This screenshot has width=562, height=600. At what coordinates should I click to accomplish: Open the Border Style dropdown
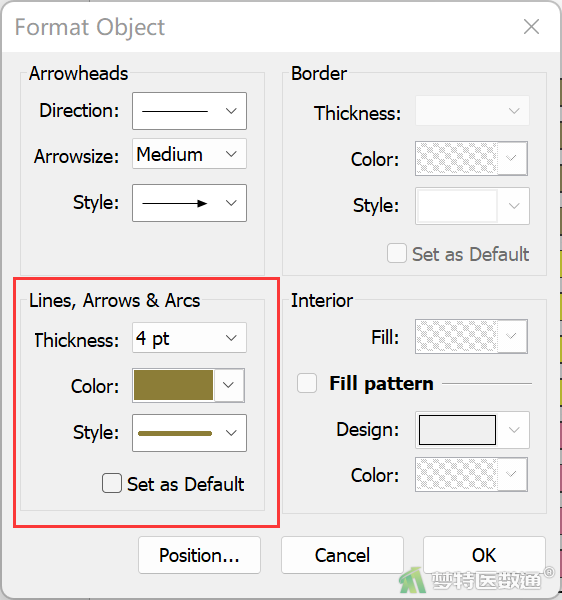click(x=472, y=206)
